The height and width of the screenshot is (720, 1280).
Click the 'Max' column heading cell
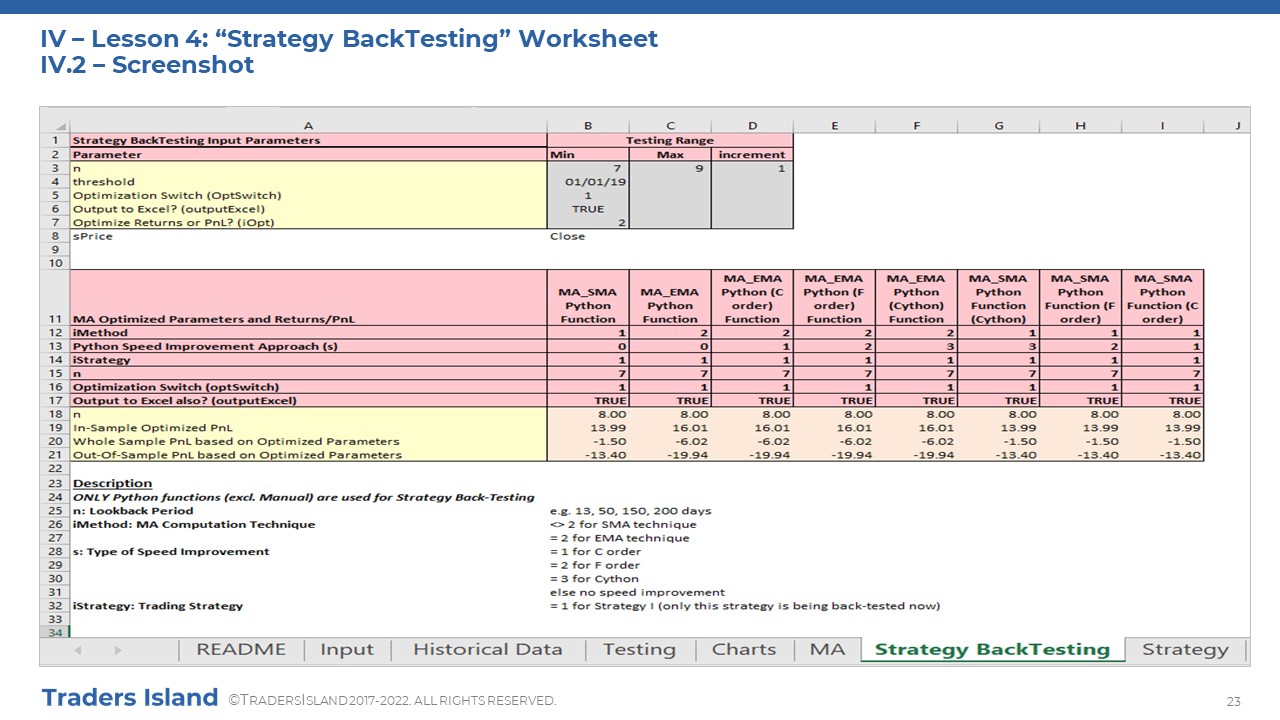[x=670, y=155]
